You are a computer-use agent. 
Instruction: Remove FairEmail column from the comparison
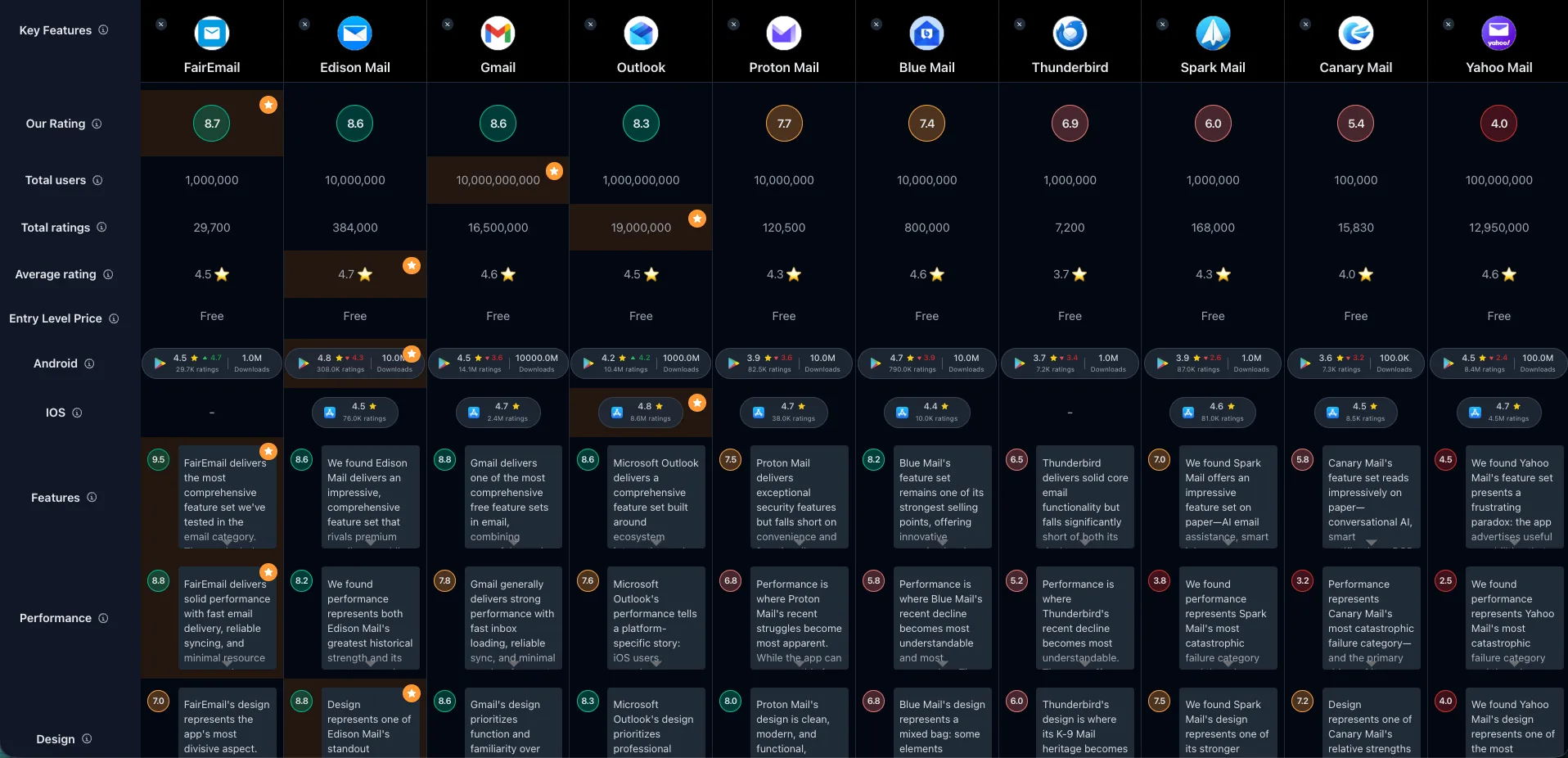point(161,25)
